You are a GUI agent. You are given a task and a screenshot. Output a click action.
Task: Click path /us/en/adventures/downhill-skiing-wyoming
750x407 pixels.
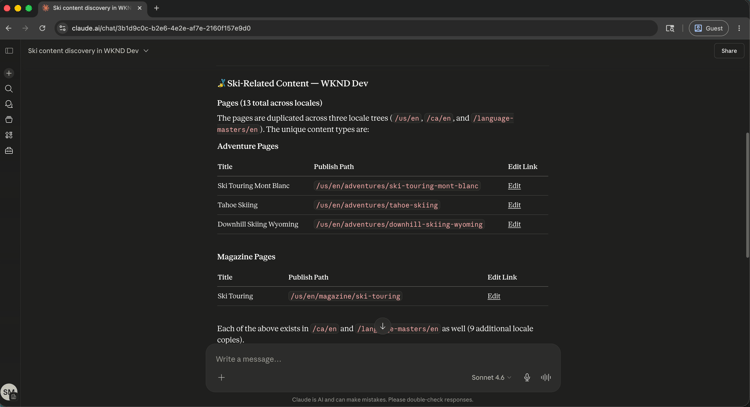(399, 224)
